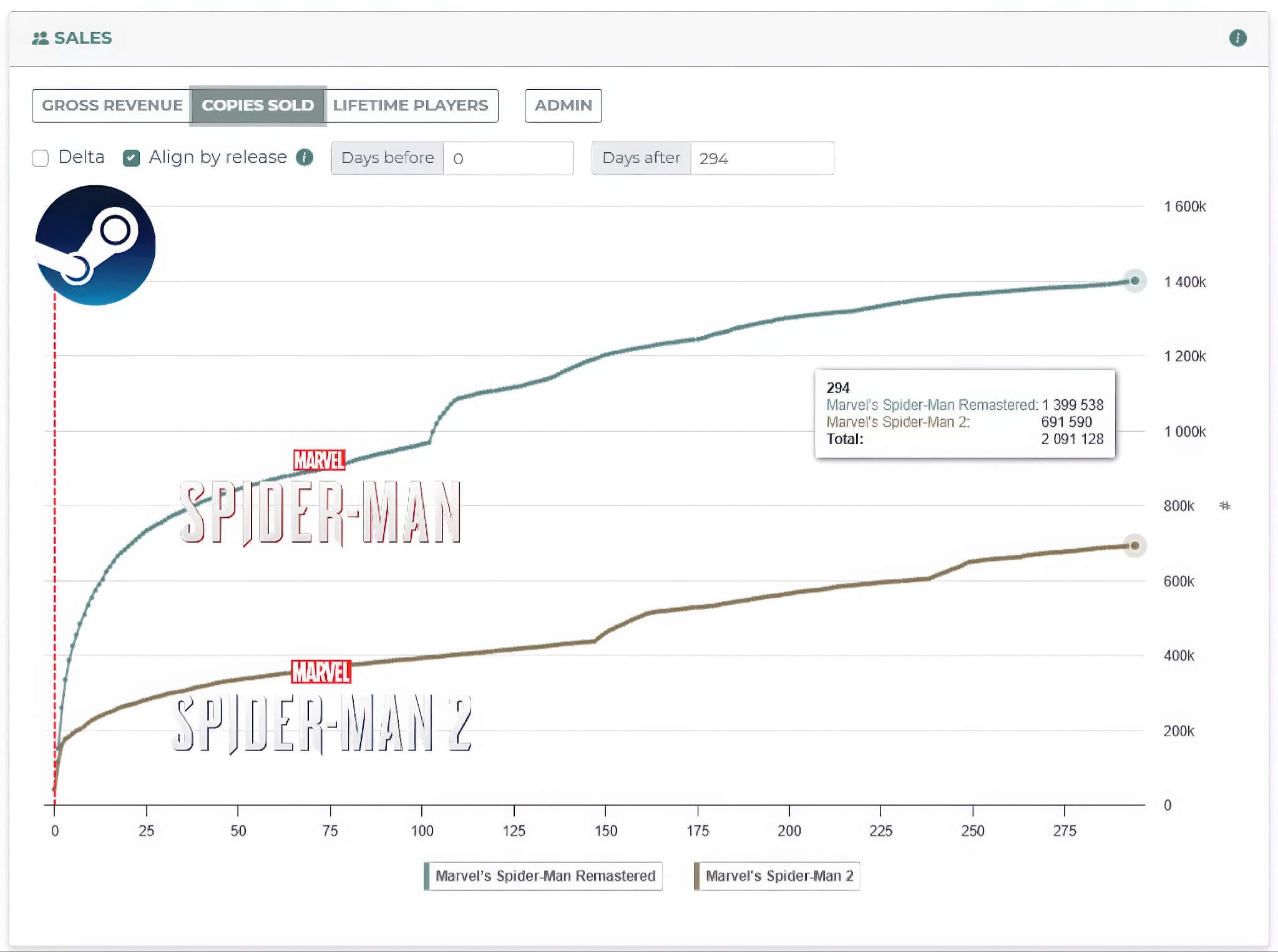Click the Sales people icon

point(40,38)
